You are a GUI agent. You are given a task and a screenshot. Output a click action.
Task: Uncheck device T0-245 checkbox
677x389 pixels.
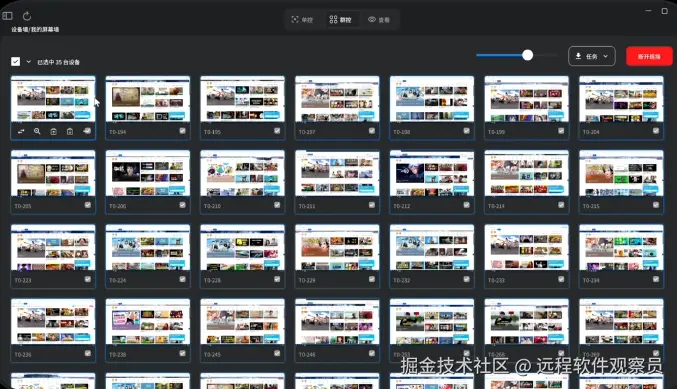(x=277, y=354)
